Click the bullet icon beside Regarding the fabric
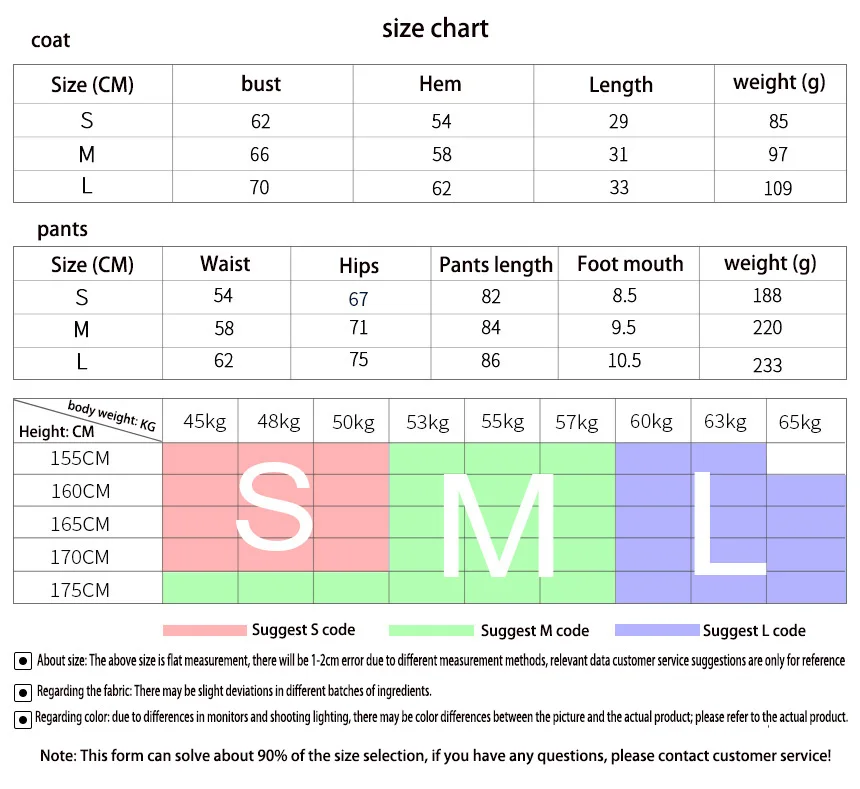860x789 pixels. 22,693
